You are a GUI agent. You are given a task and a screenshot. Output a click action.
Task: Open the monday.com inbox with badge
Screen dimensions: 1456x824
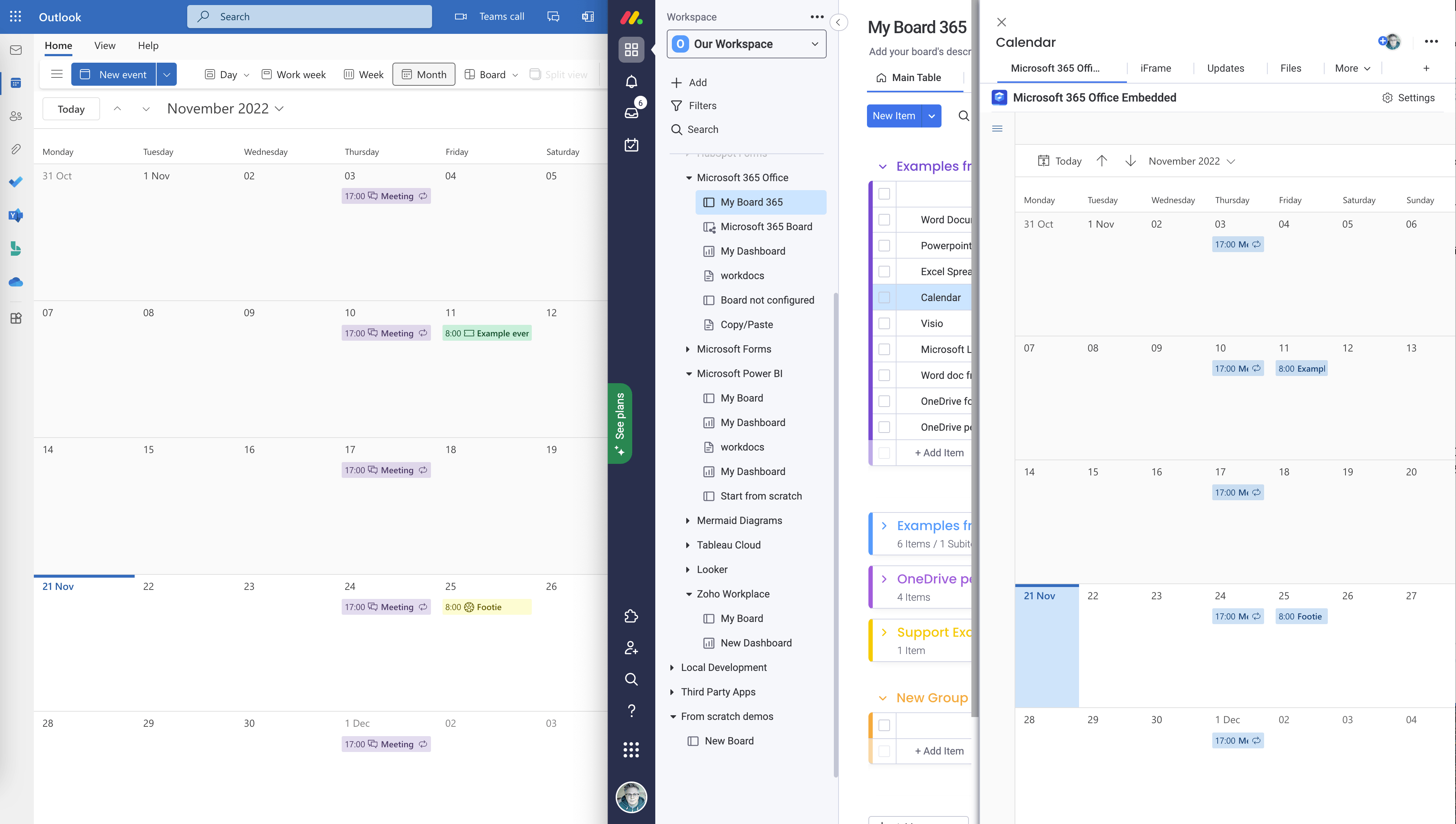pyautogui.click(x=631, y=113)
